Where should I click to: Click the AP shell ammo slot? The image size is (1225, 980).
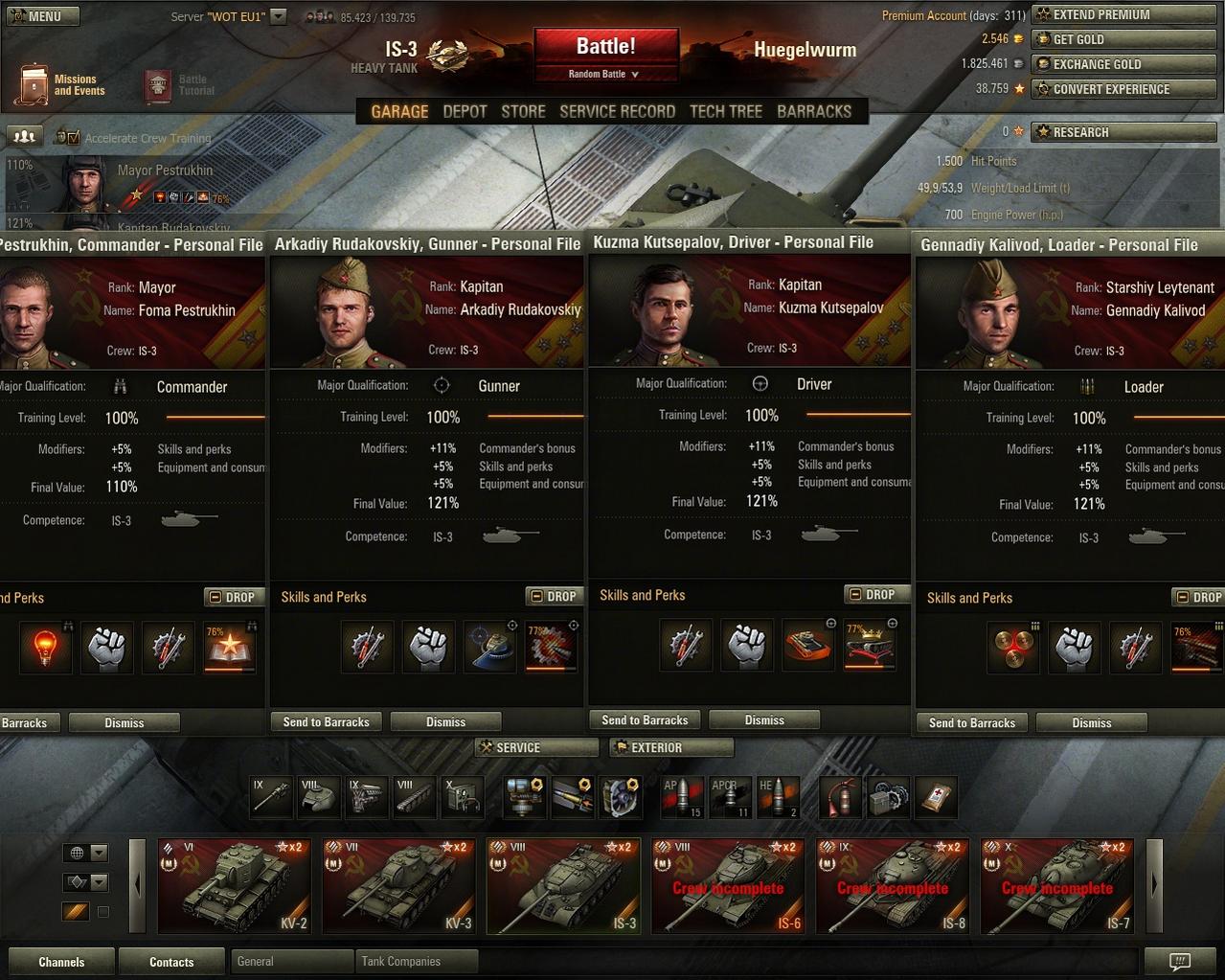tap(682, 796)
